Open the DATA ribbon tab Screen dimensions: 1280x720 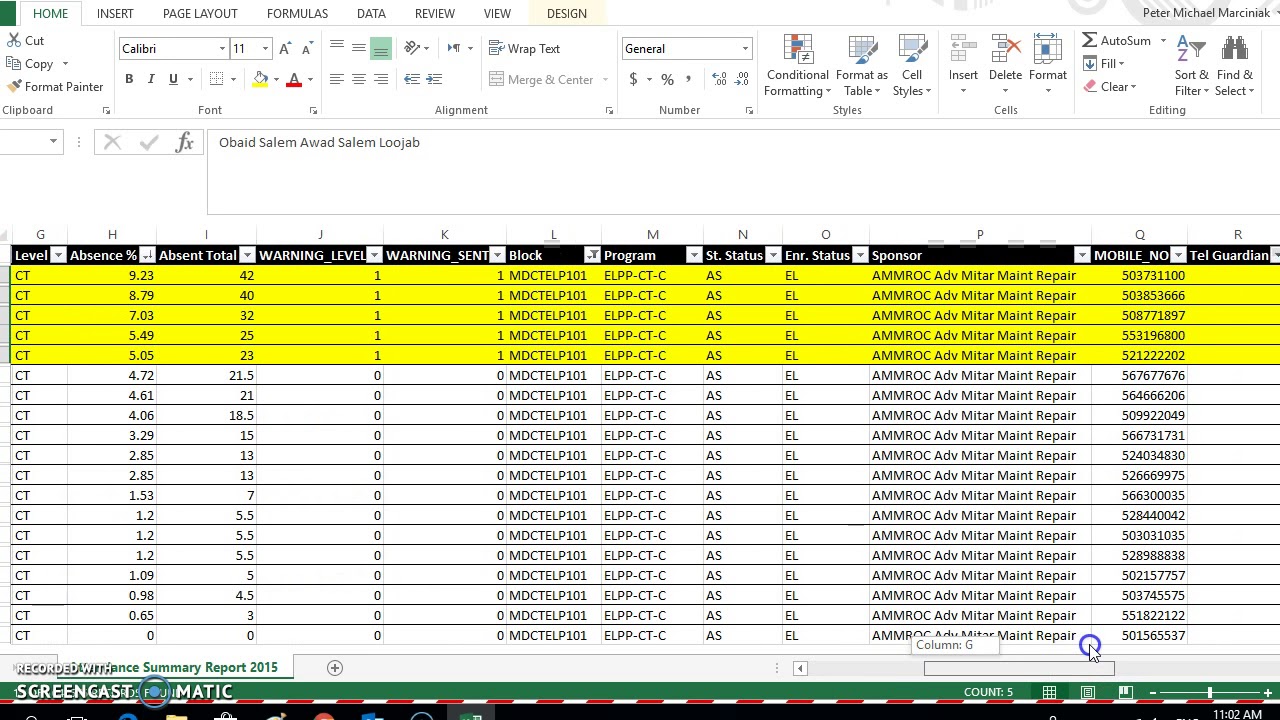click(x=371, y=13)
